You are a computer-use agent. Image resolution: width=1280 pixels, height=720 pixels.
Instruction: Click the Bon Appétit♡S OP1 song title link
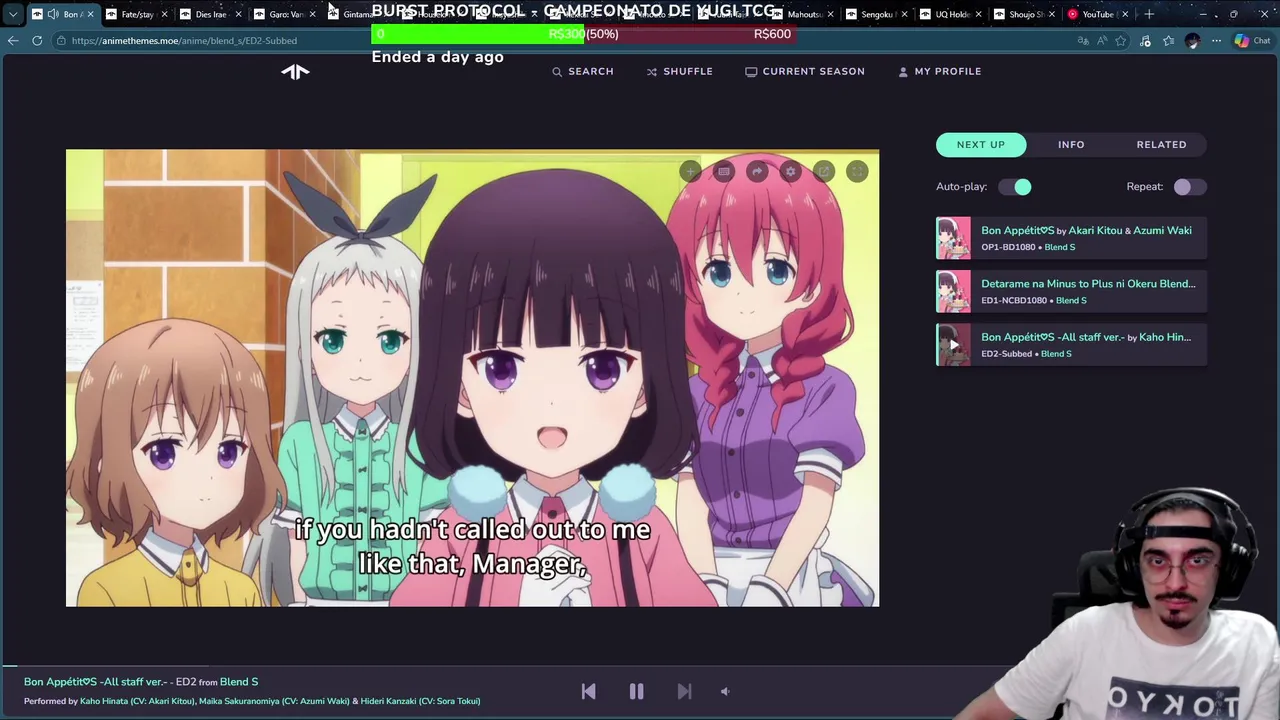click(x=1017, y=231)
